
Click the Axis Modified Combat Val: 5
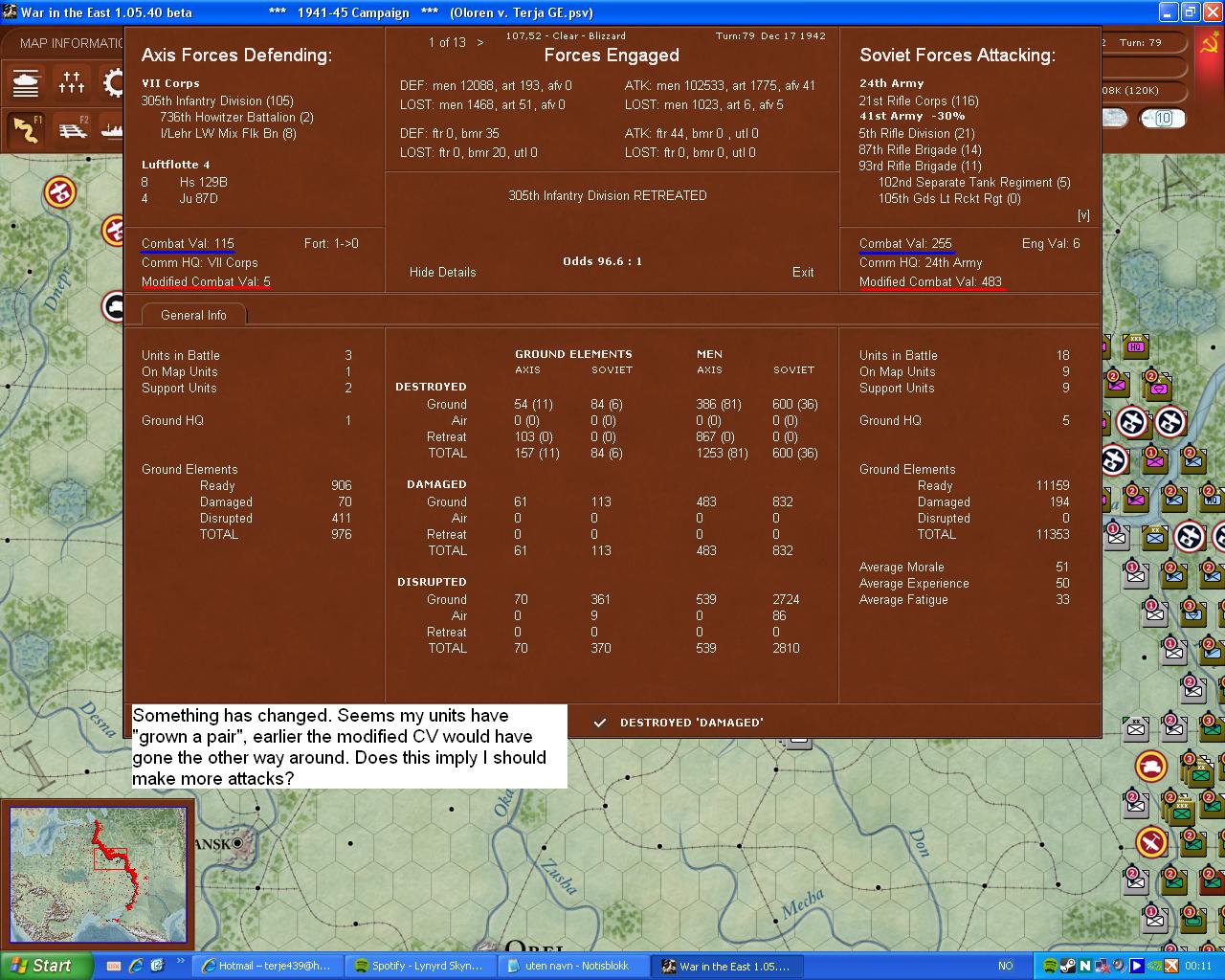pyautogui.click(x=206, y=281)
